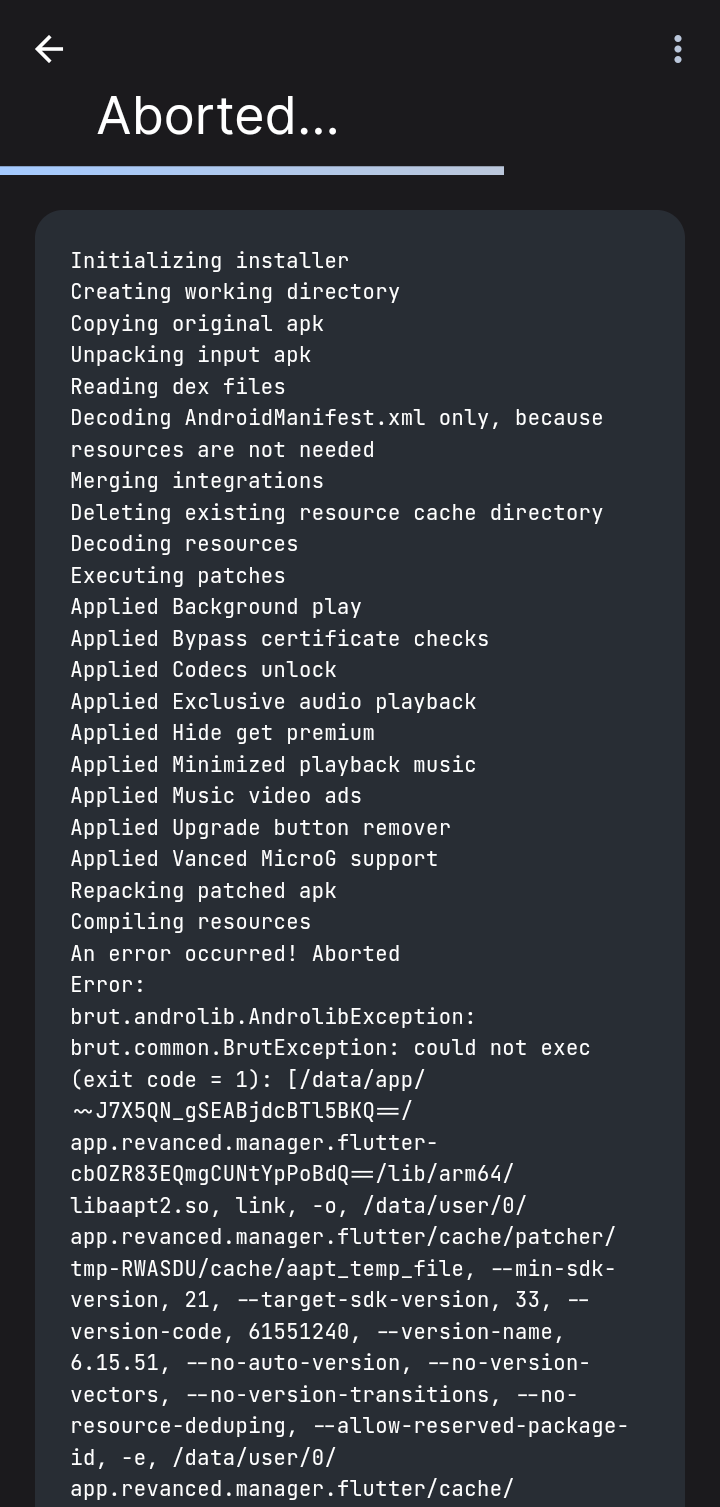The height and width of the screenshot is (1507, 720).
Task: Select the Compiling resources line
Action: tap(190, 921)
